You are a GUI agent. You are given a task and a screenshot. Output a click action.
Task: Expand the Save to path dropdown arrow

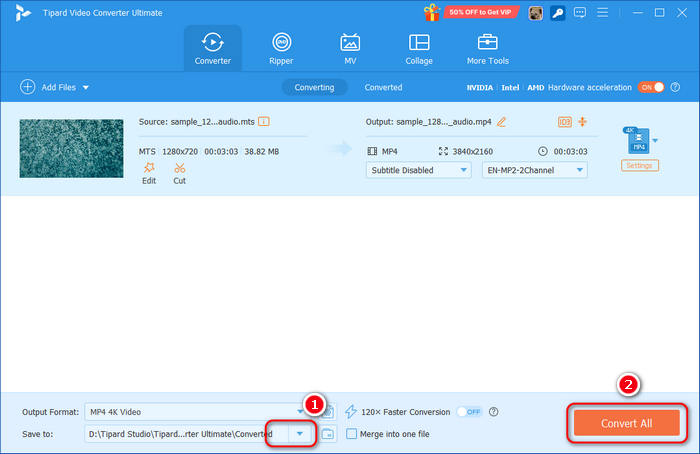299,433
